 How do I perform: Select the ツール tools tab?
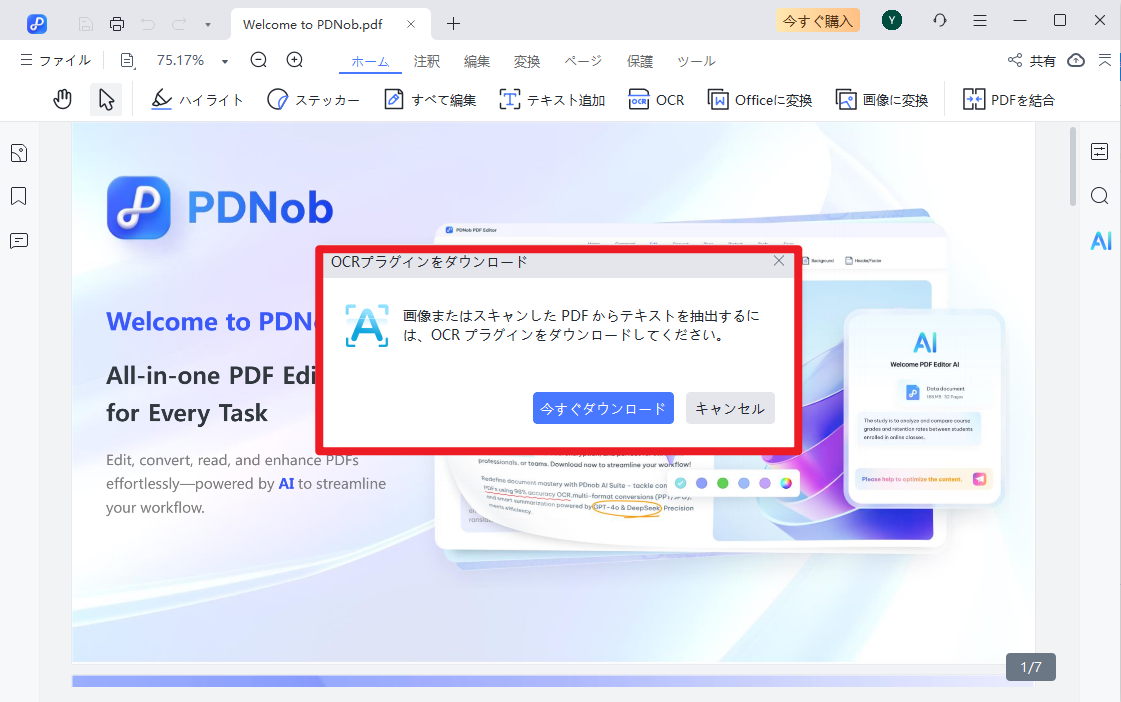click(x=696, y=61)
